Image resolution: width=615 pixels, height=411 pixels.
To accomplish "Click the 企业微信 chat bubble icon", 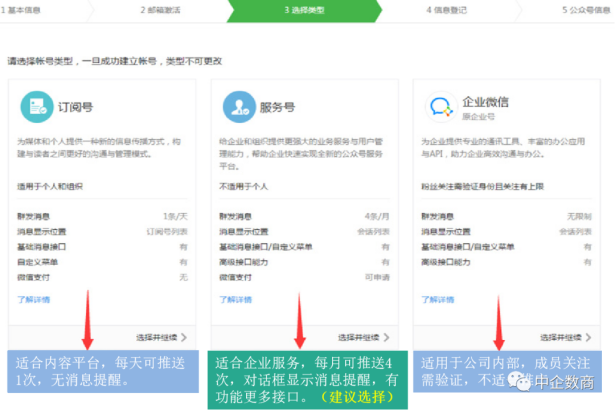I will pyautogui.click(x=441, y=105).
